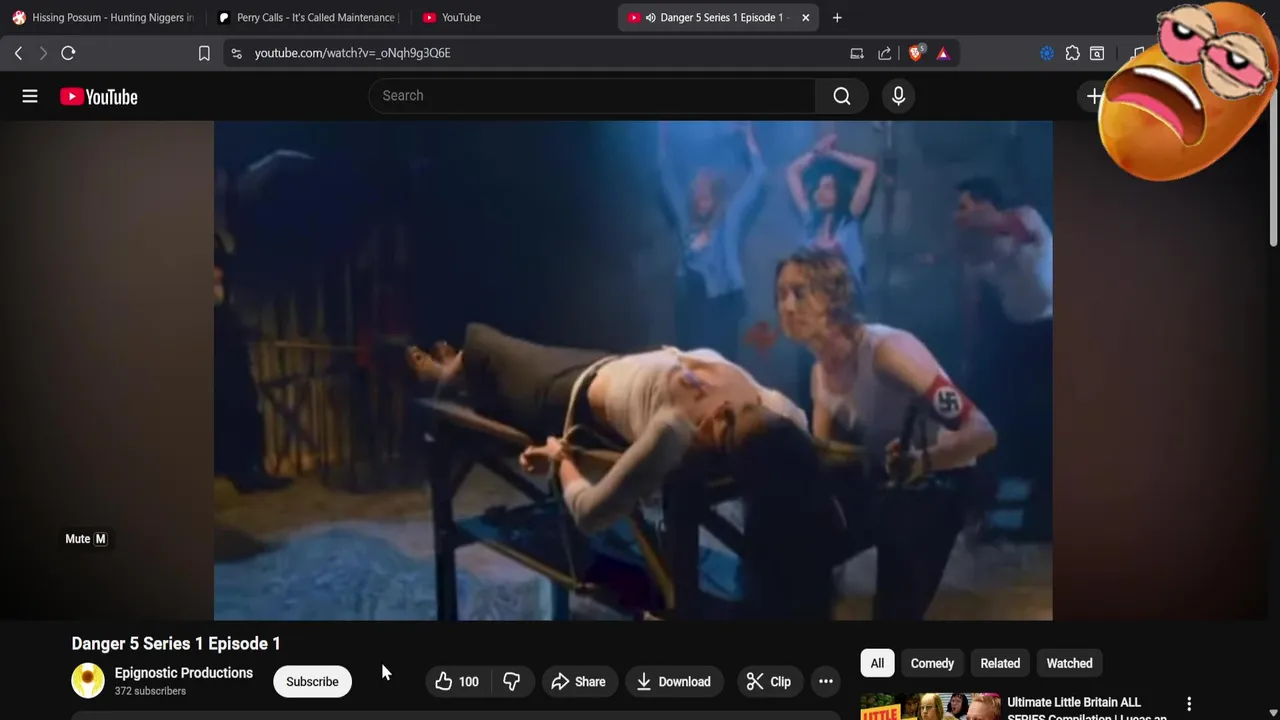1280x720 pixels.
Task: Share the Danger 5 video
Action: 578,682
